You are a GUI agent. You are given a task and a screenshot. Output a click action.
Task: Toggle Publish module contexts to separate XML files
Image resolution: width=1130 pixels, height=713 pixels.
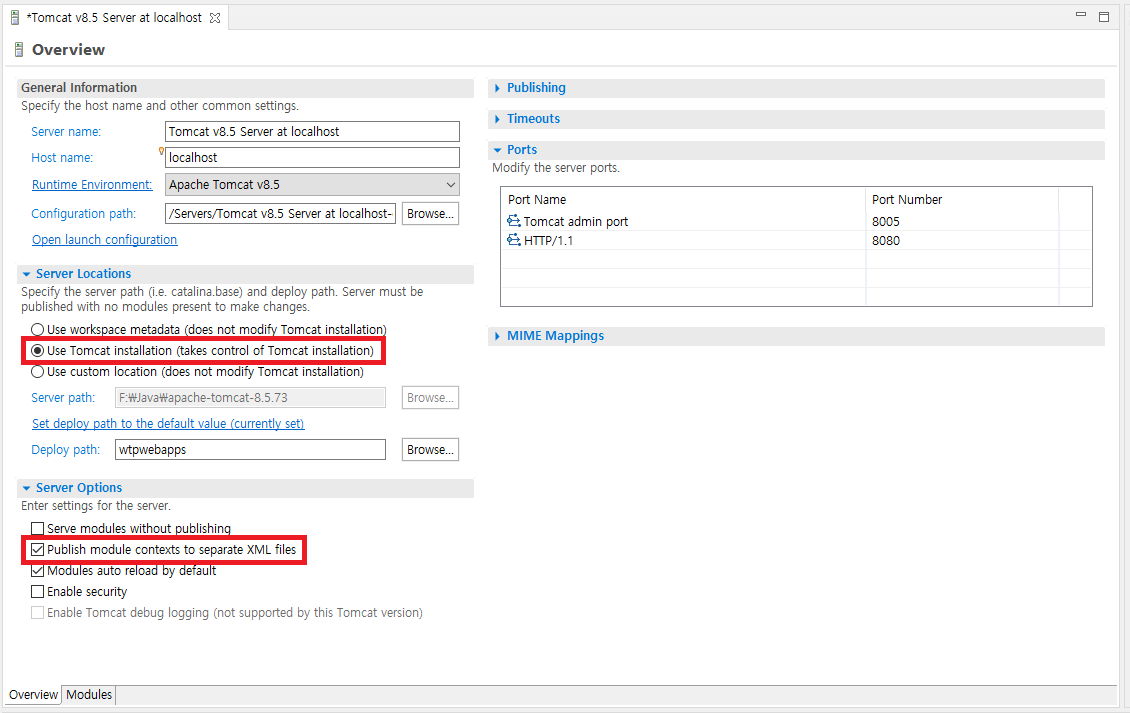(37, 549)
